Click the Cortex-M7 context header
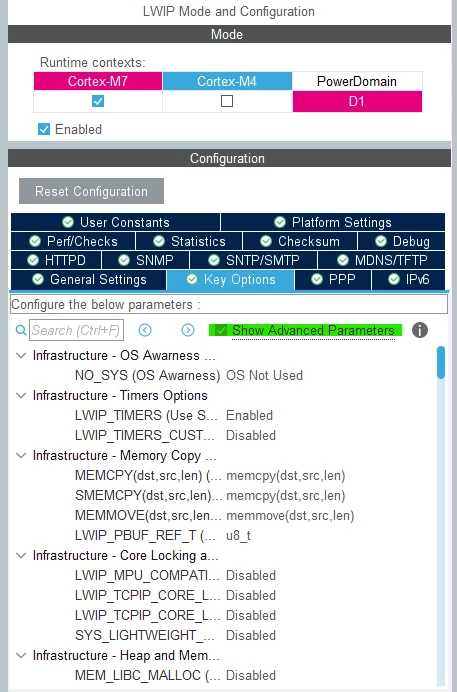The image size is (457, 692). coord(98,81)
